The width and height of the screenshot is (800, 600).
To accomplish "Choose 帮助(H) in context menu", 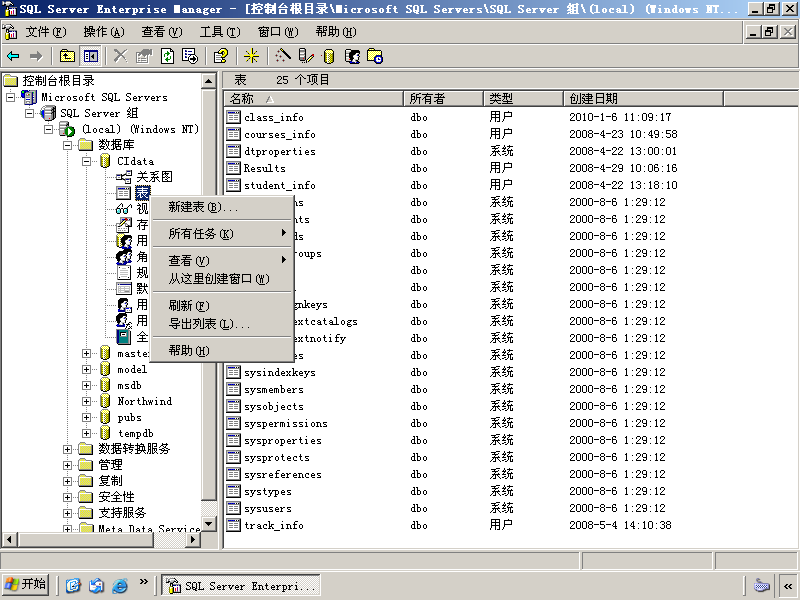I will pos(222,350).
